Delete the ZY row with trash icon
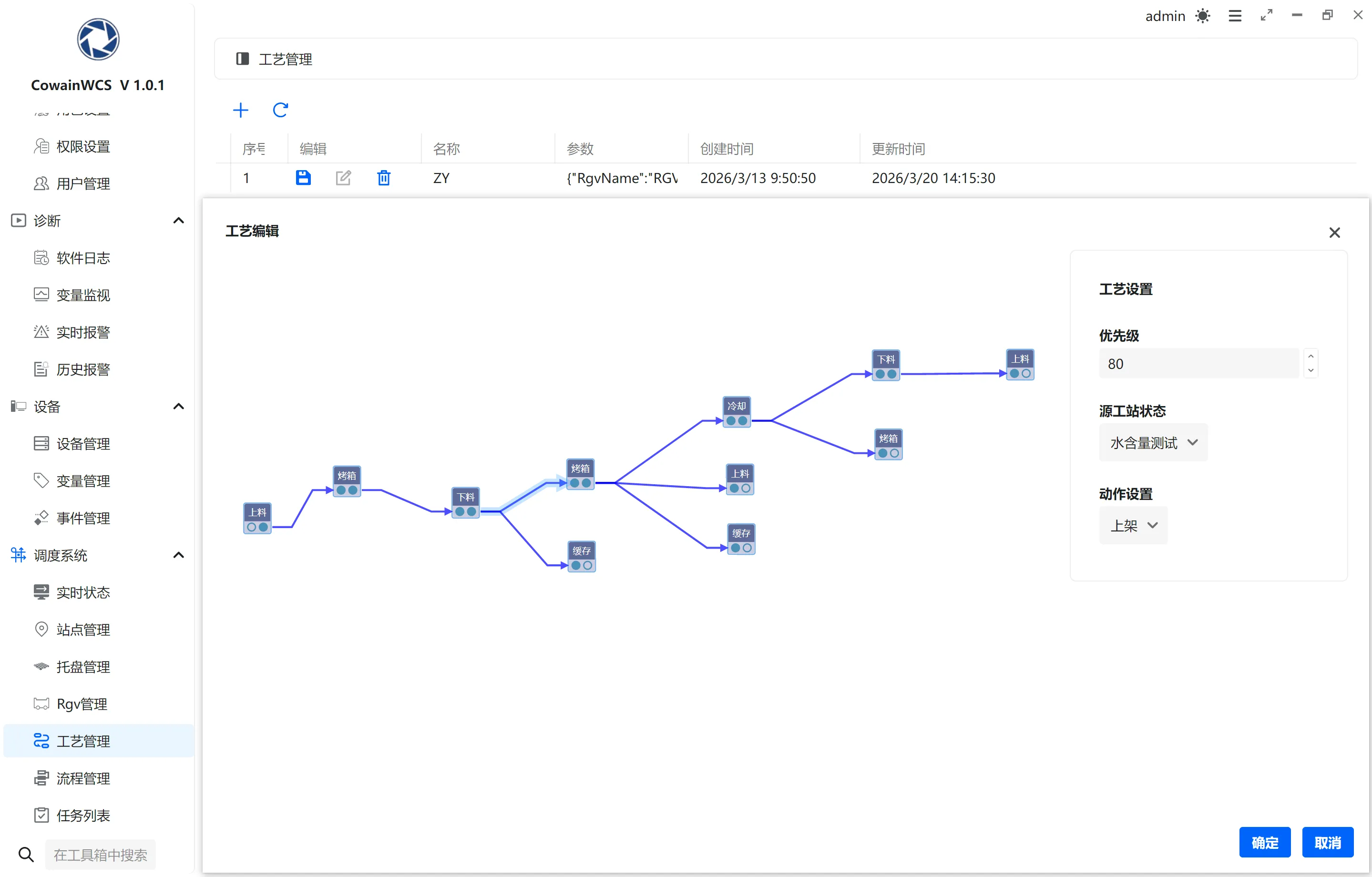Screen dimensions: 1372x877 click(x=384, y=178)
